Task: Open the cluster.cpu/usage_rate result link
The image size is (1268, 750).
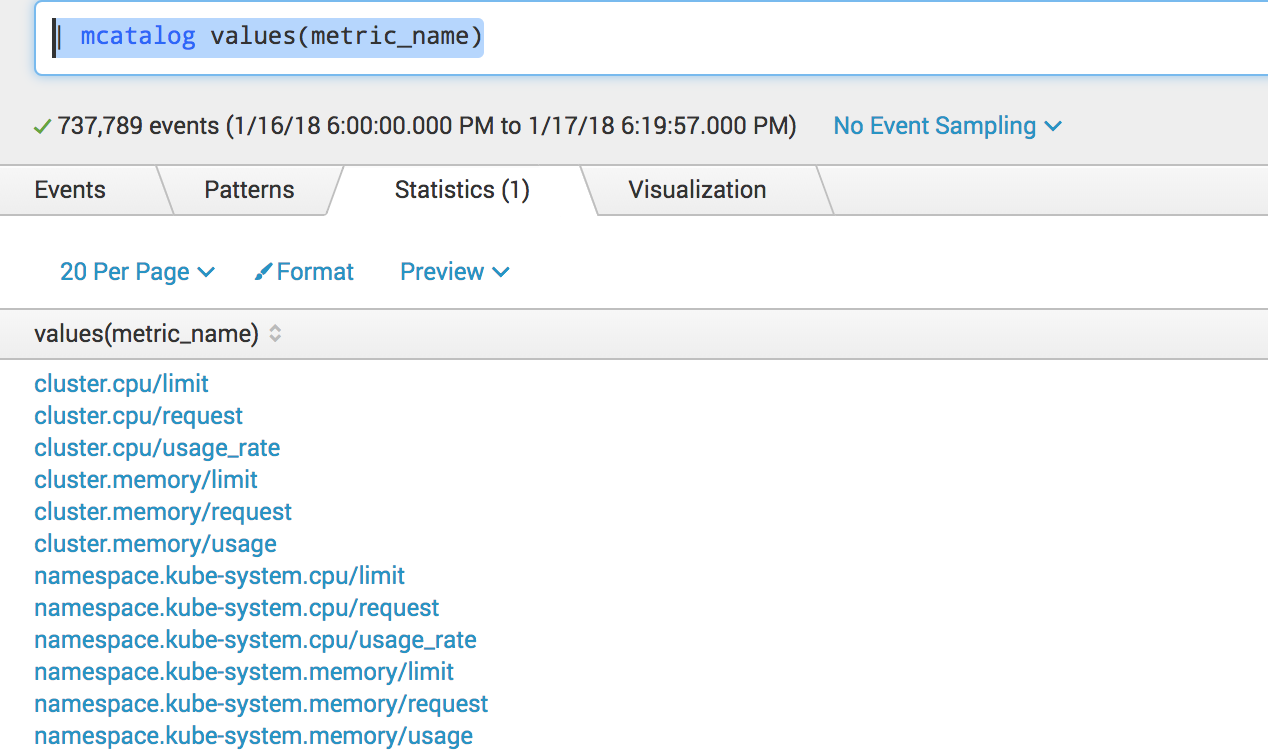Action: tap(157, 448)
